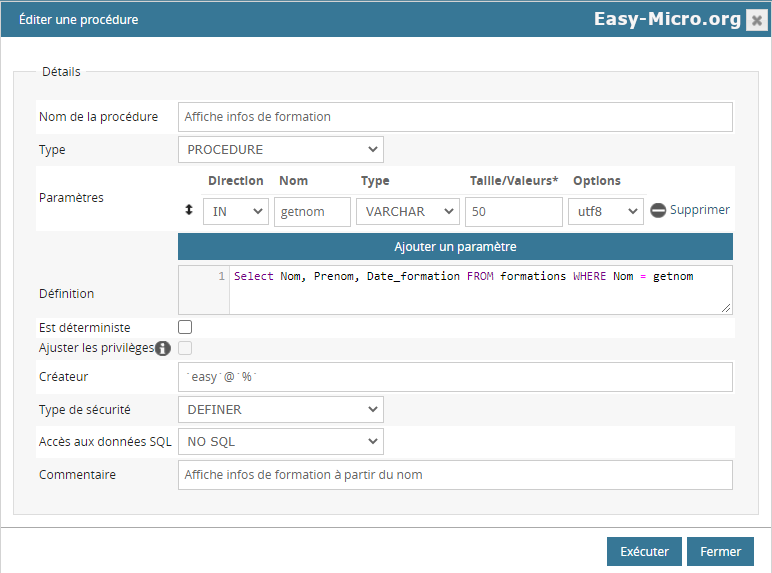Click the Easy-Micro.org title text
Screen dimensions: 772x573
(x=667, y=19)
